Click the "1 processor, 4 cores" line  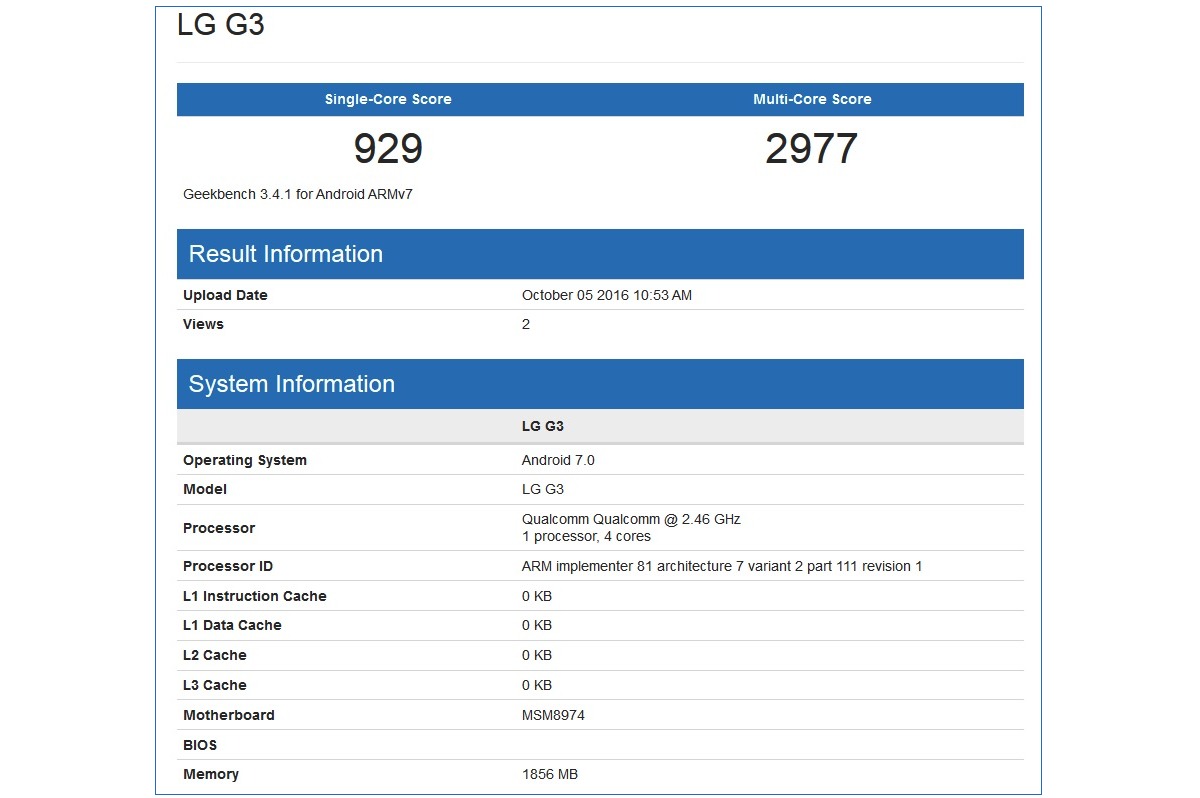point(586,536)
